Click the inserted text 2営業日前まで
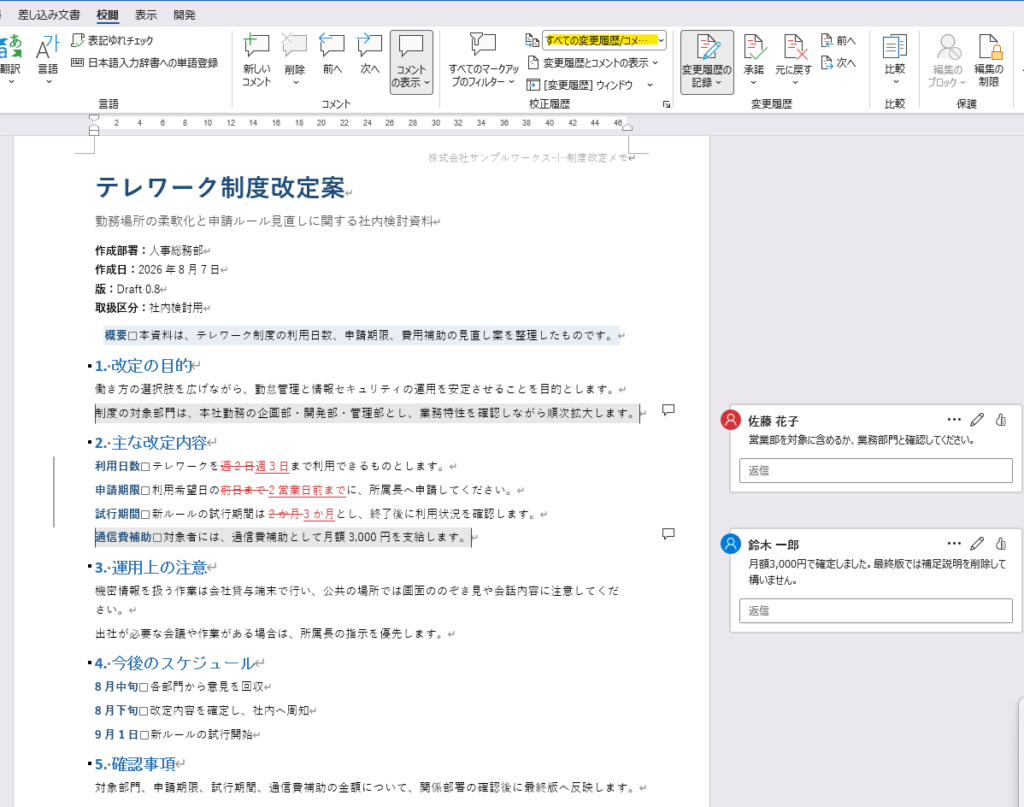This screenshot has height=807, width=1024. point(307,490)
